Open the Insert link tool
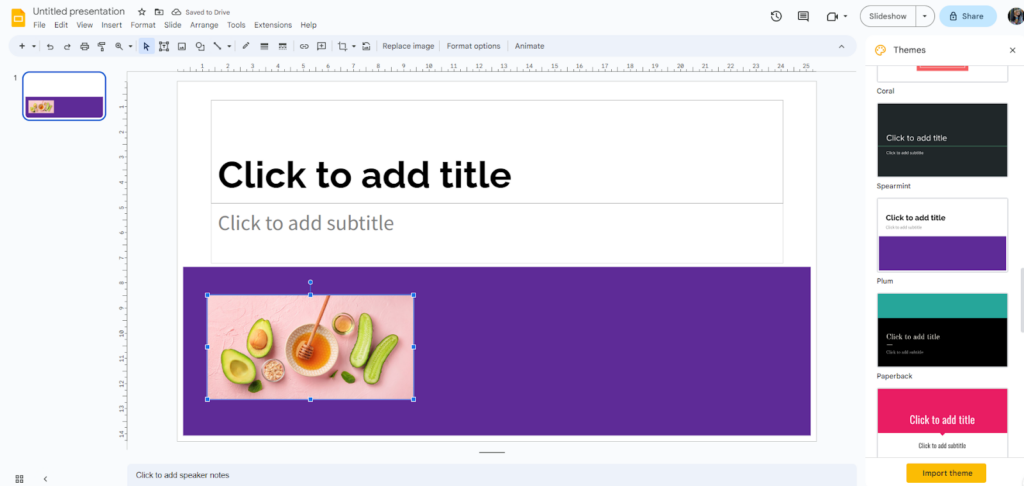Viewport: 1024px width, 486px height. click(304, 46)
